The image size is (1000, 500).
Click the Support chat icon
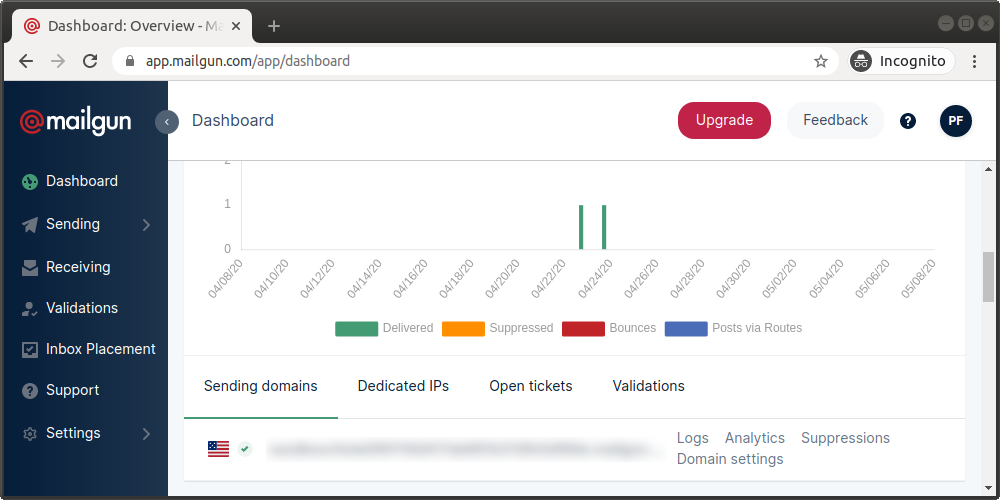click(x=30, y=391)
